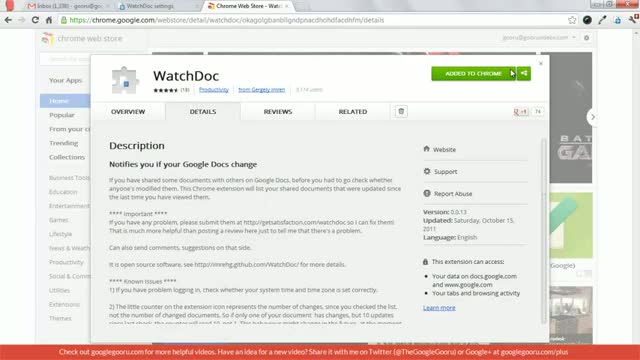640x360 pixels.
Task: Select the Details tab
Action: 203,111
